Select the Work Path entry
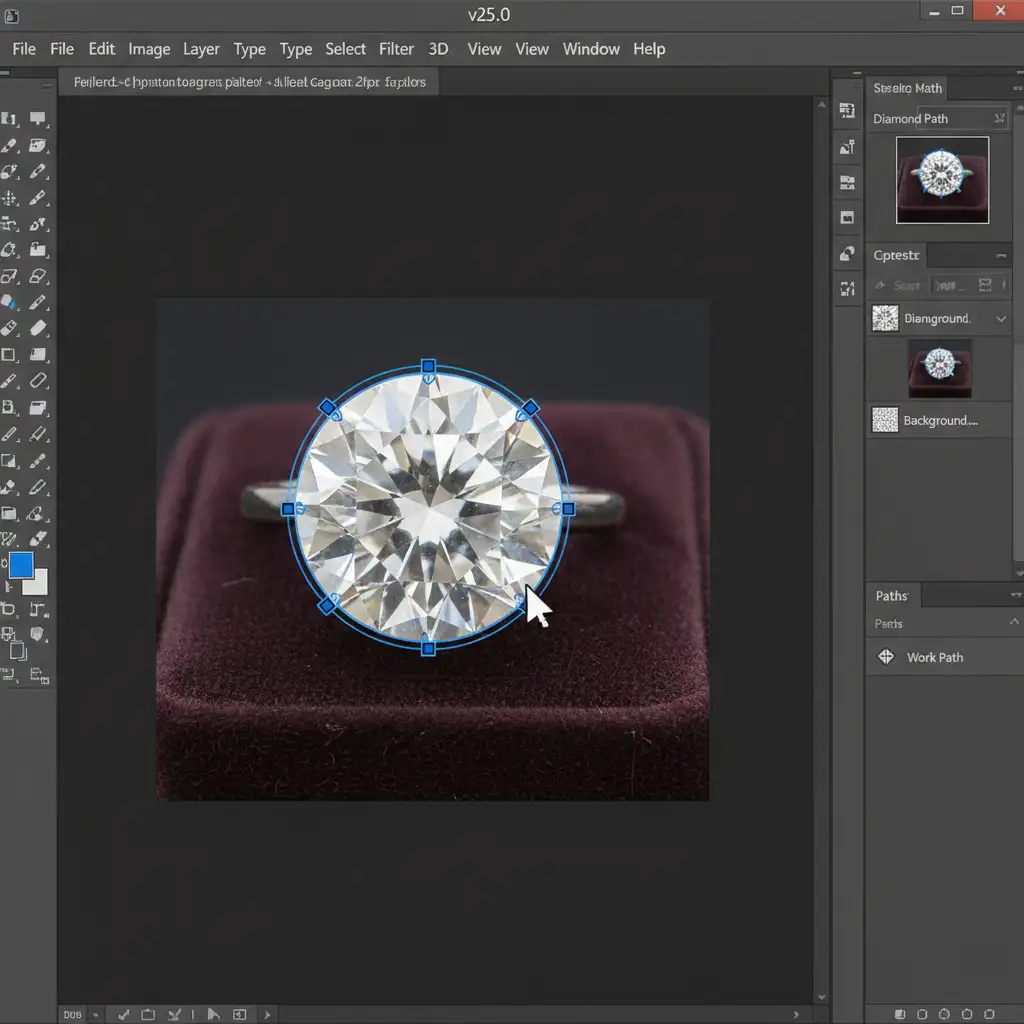 point(935,657)
